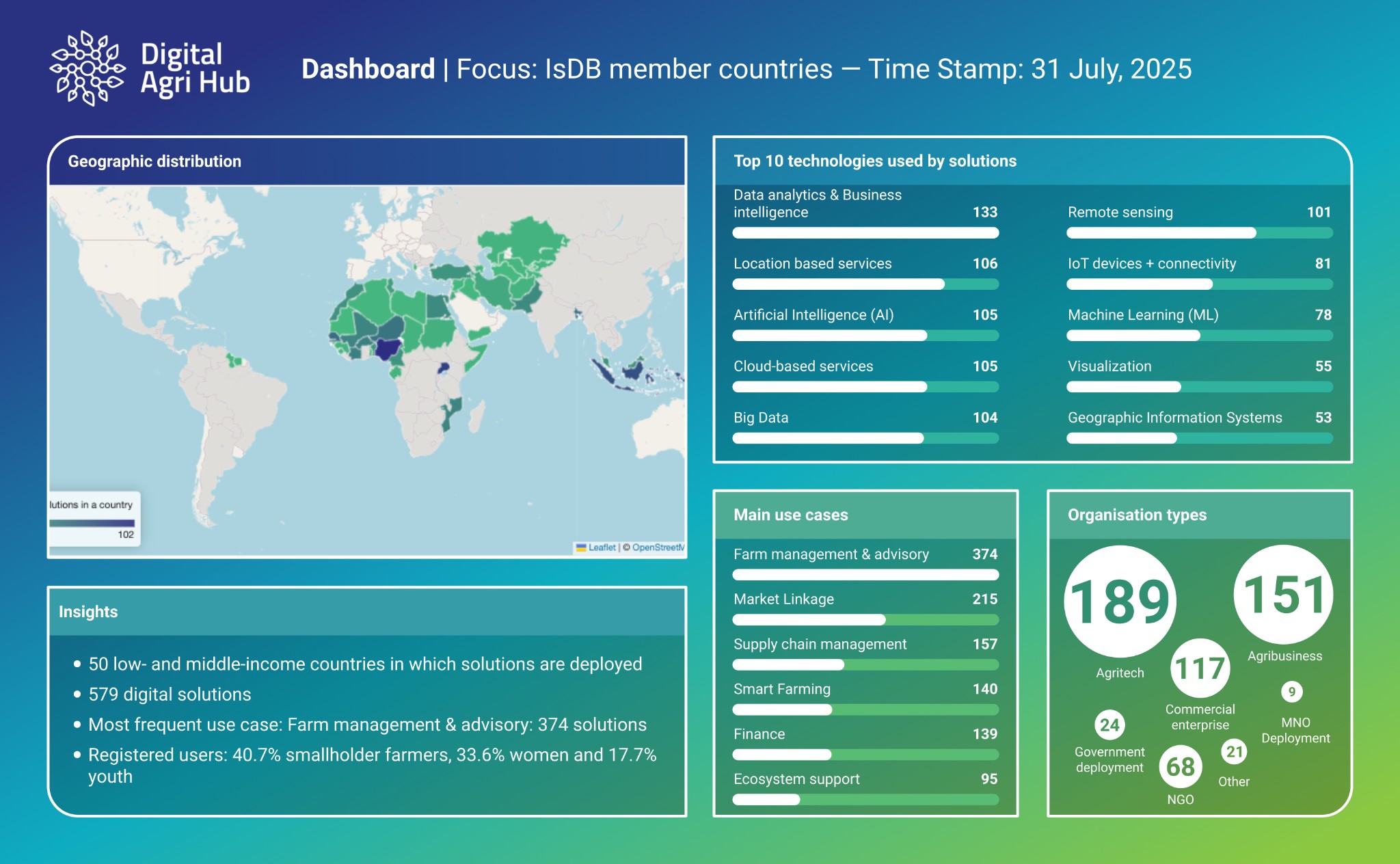This screenshot has width=1400, height=864.
Task: Click the Organisation types panel title
Action: pos(1137,515)
